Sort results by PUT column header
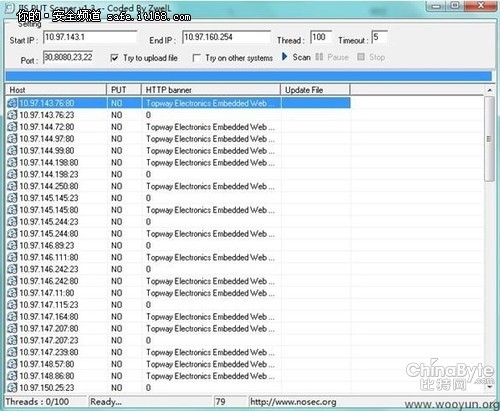The image size is (500, 411). 124,90
